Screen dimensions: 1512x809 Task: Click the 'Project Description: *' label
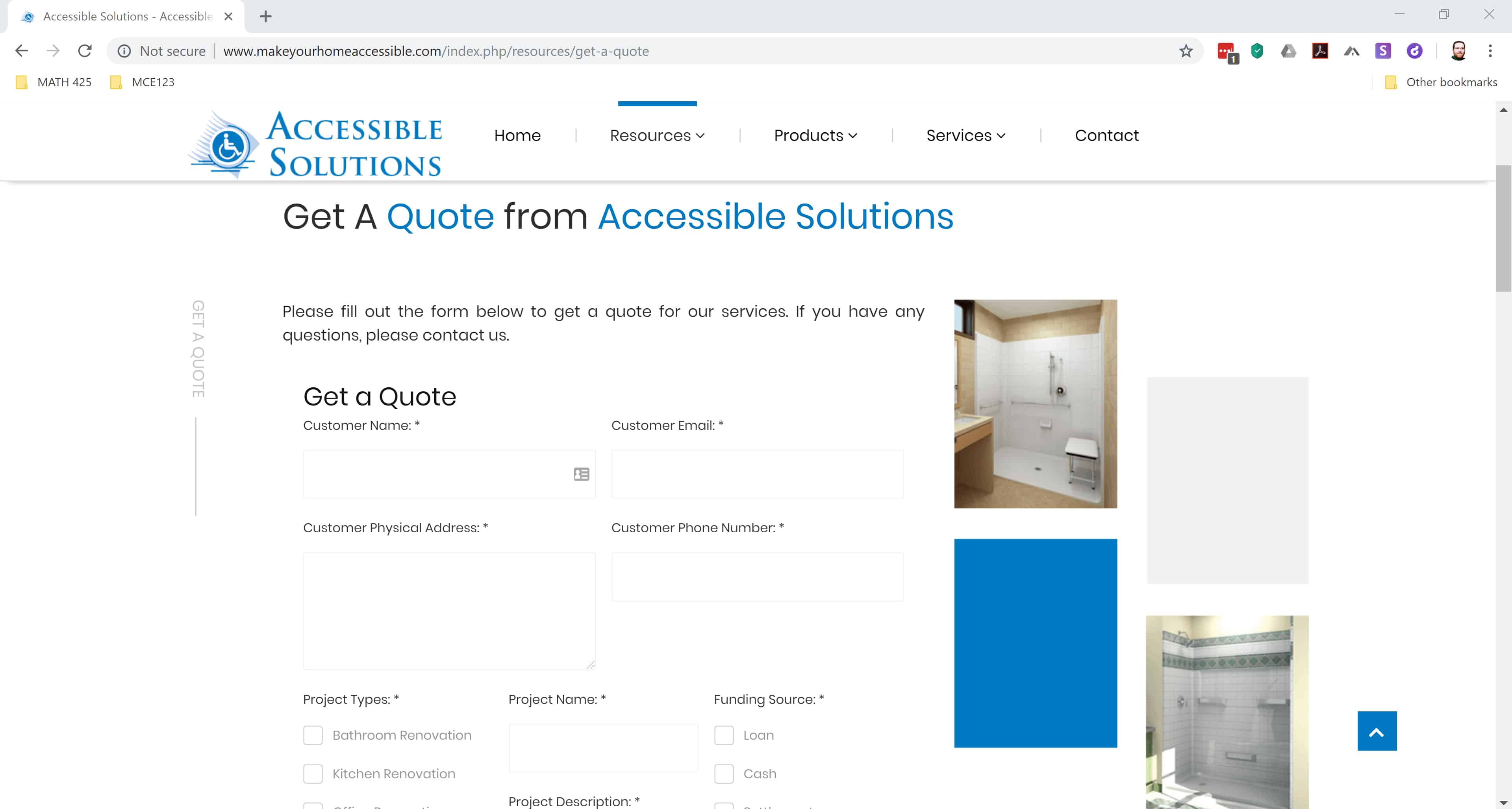(x=574, y=802)
